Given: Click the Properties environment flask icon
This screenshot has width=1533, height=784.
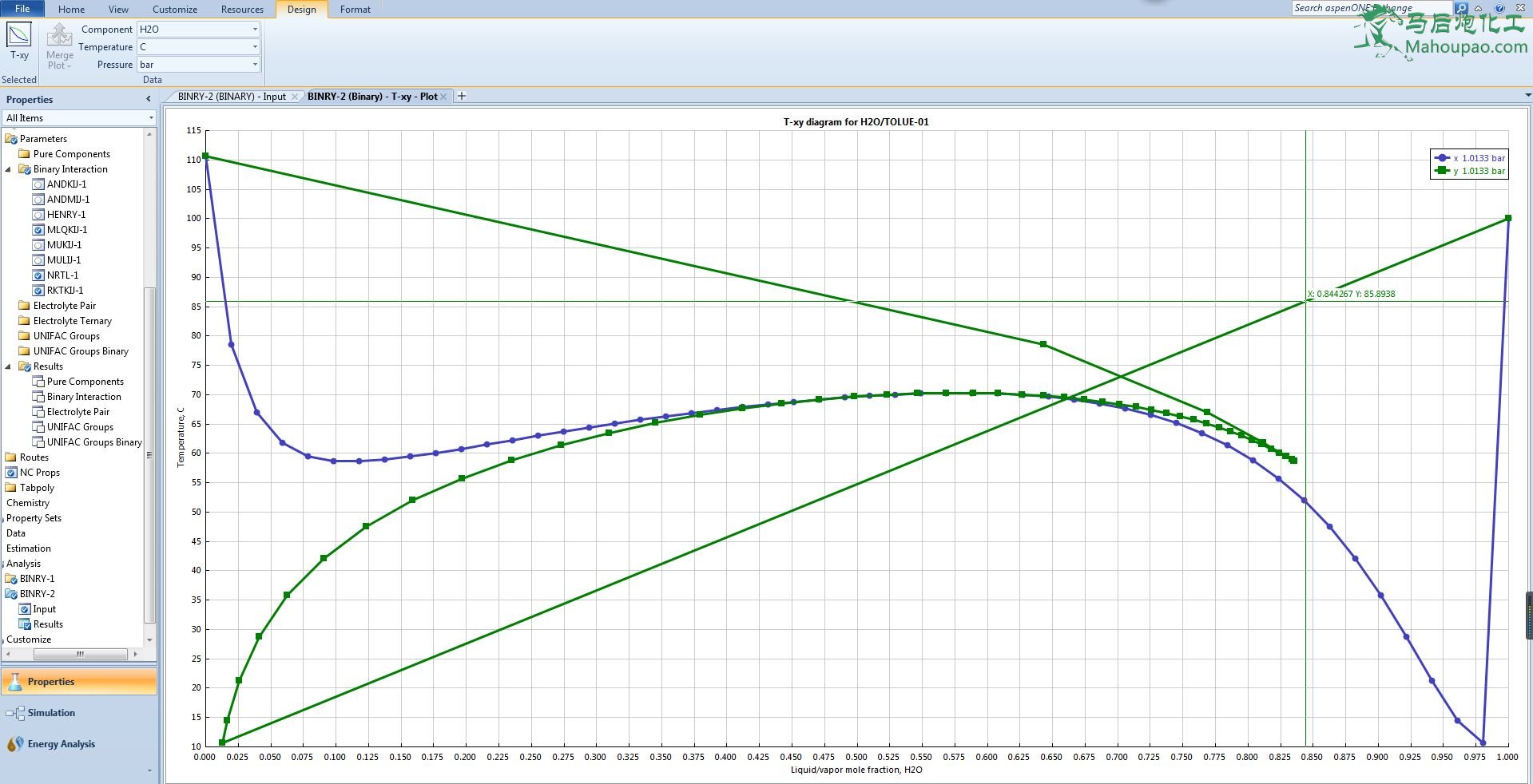Looking at the screenshot, I should pos(15,681).
